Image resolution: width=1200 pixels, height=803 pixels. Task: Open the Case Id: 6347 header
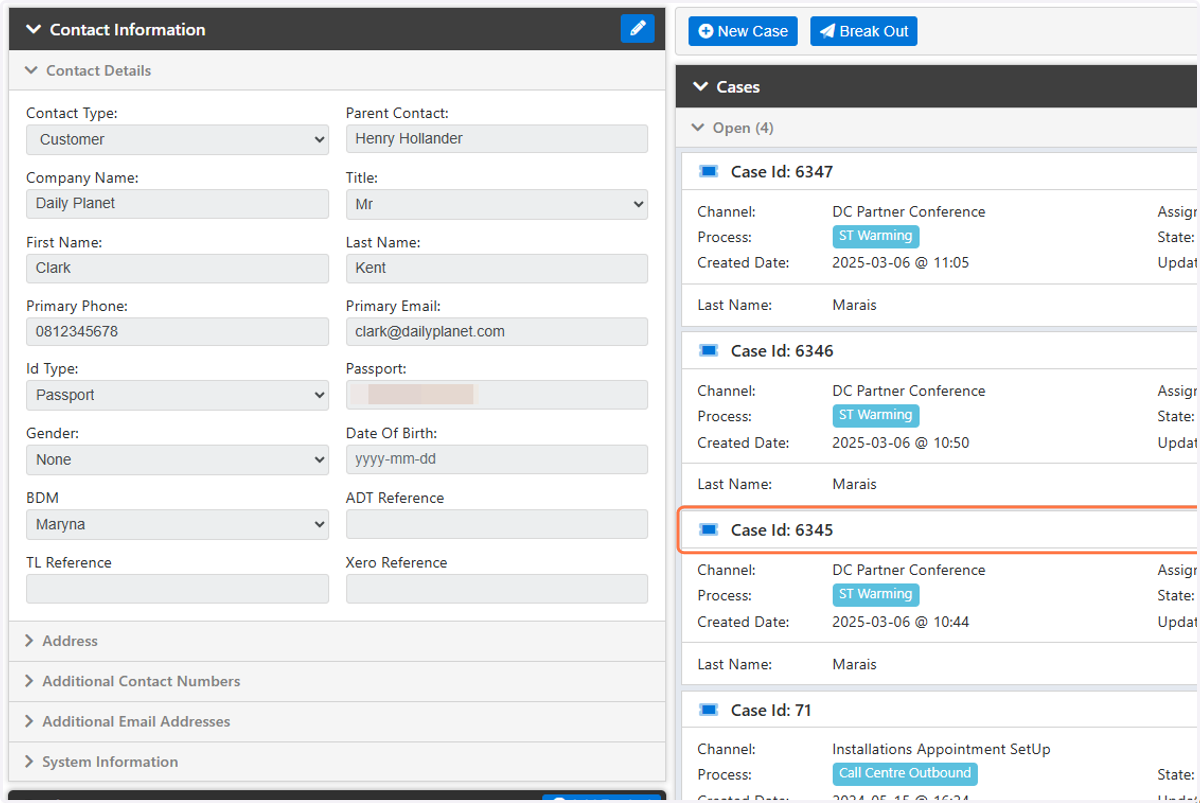click(940, 172)
